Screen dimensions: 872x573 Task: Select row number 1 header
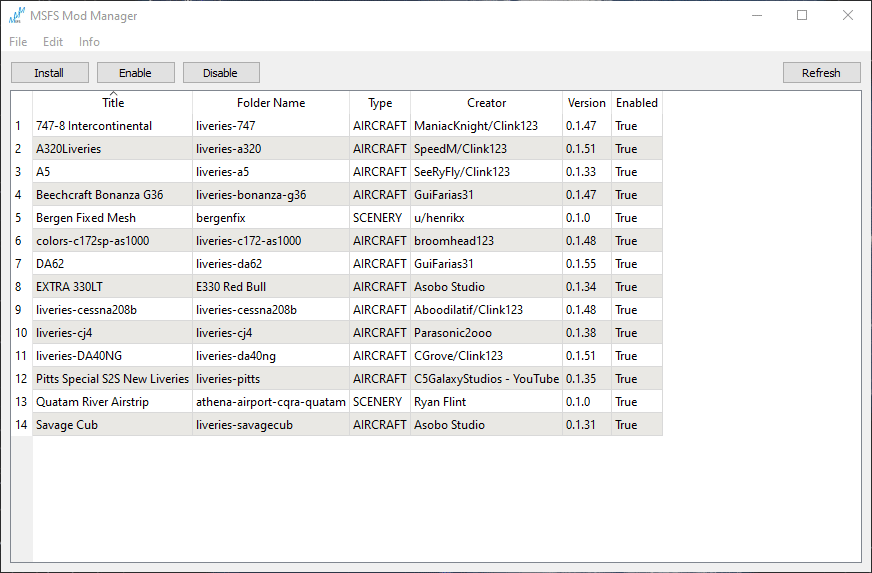tap(22, 126)
